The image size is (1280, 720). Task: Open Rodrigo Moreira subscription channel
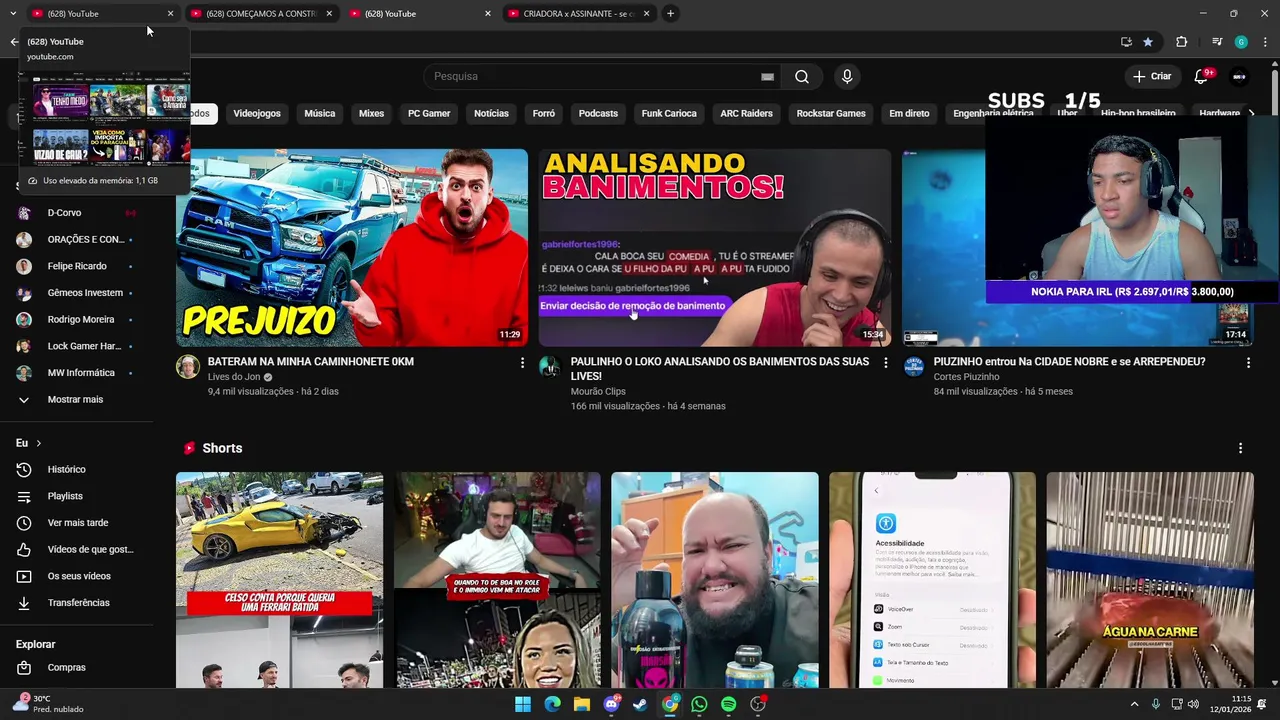[80, 319]
